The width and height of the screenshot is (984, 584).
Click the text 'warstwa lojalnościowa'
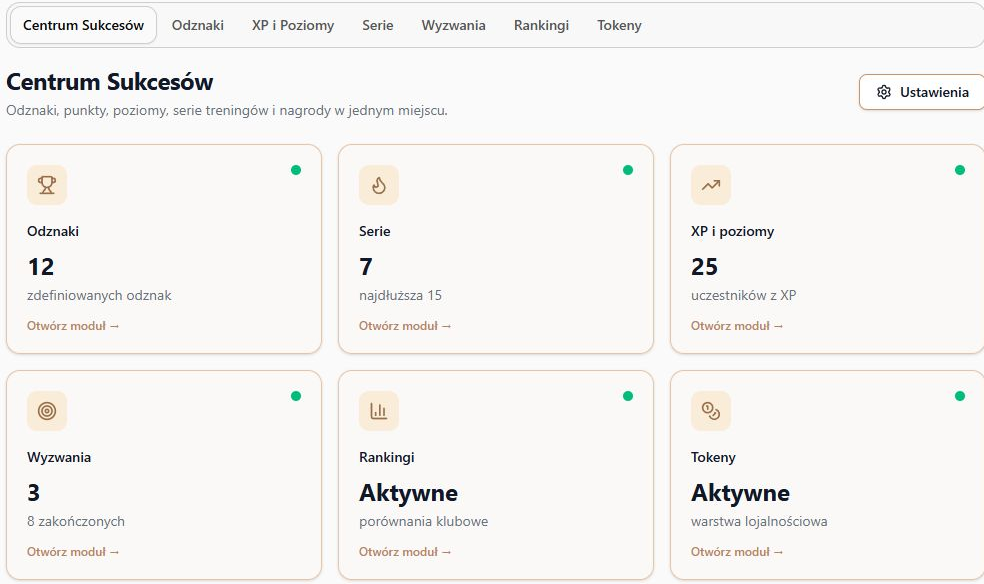[759, 521]
